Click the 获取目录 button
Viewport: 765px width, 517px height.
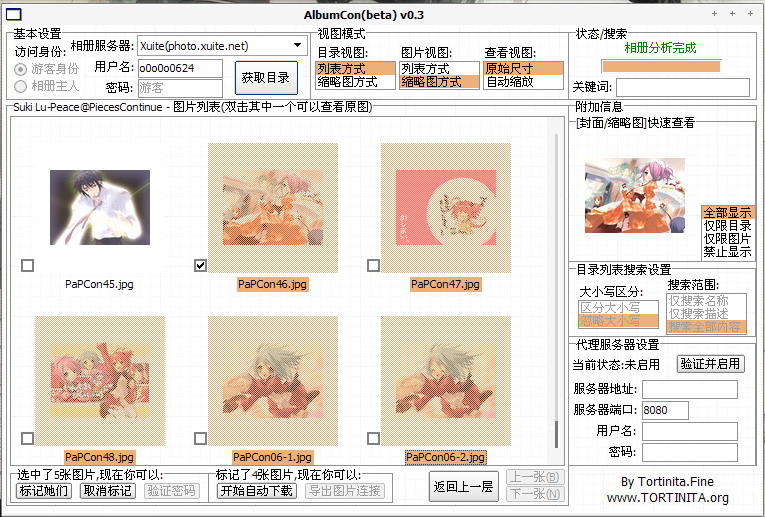pyautogui.click(x=266, y=78)
